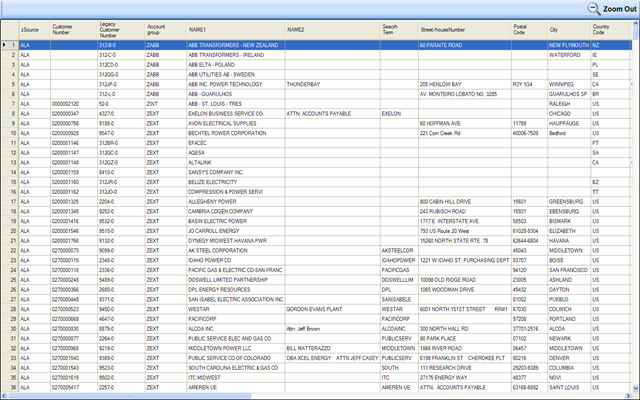Click City column header
This screenshot has width=640, height=400.
coord(569,30)
